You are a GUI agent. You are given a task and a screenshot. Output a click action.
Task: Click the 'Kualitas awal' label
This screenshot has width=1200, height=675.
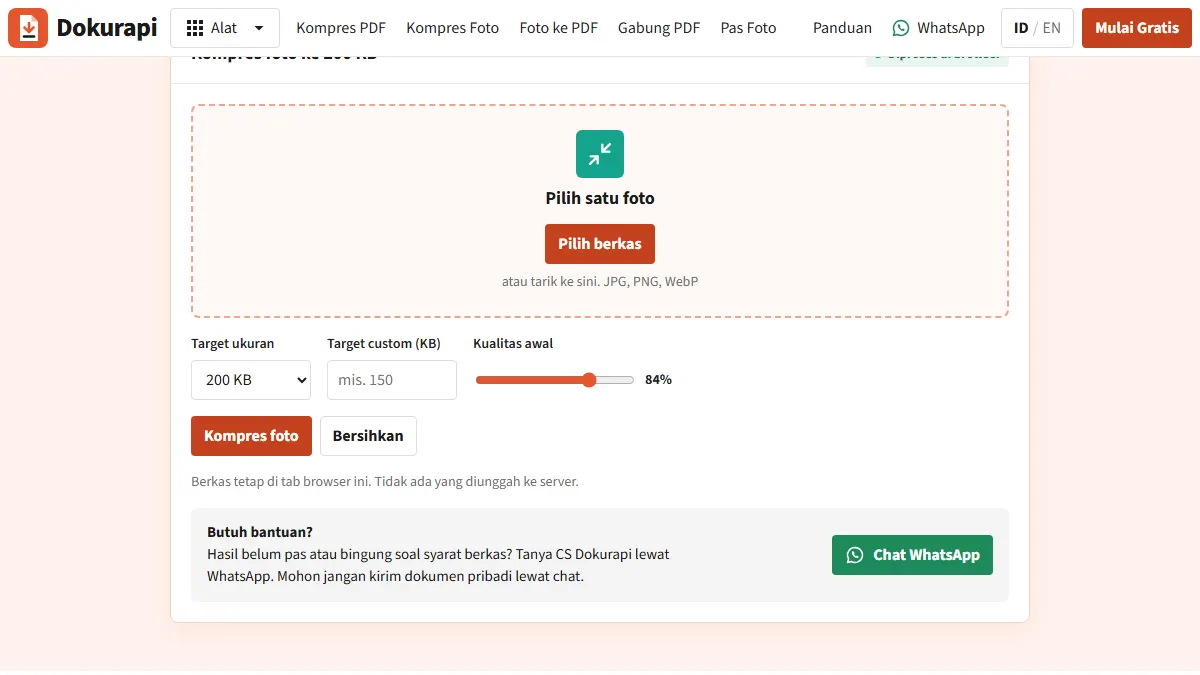tap(513, 343)
